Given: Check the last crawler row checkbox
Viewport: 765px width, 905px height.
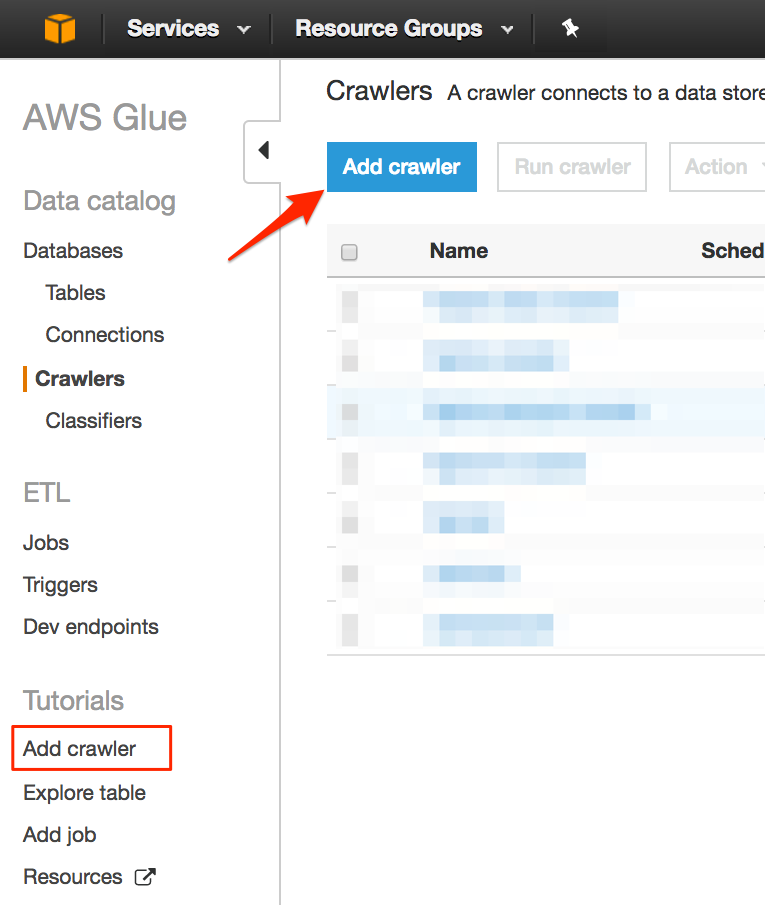Looking at the screenshot, I should 349,630.
